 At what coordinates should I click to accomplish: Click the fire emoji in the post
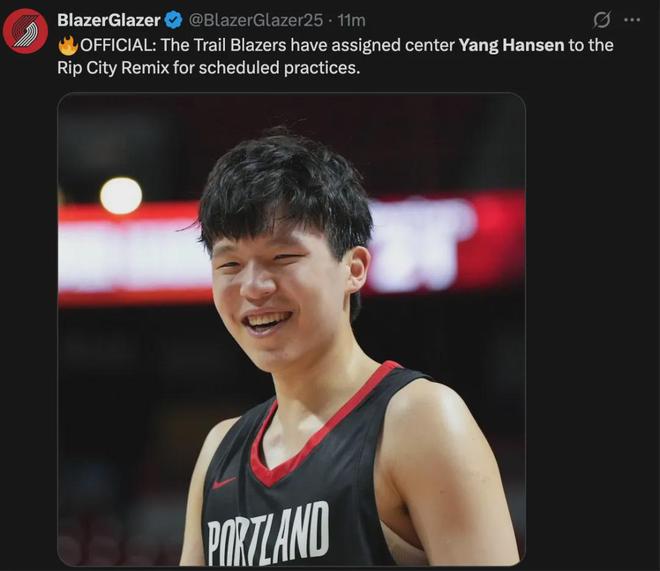pos(68,45)
